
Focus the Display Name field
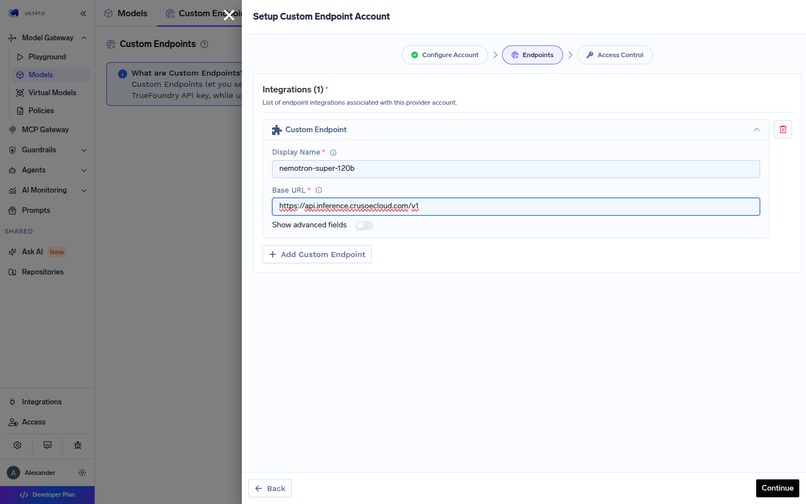pos(516,169)
